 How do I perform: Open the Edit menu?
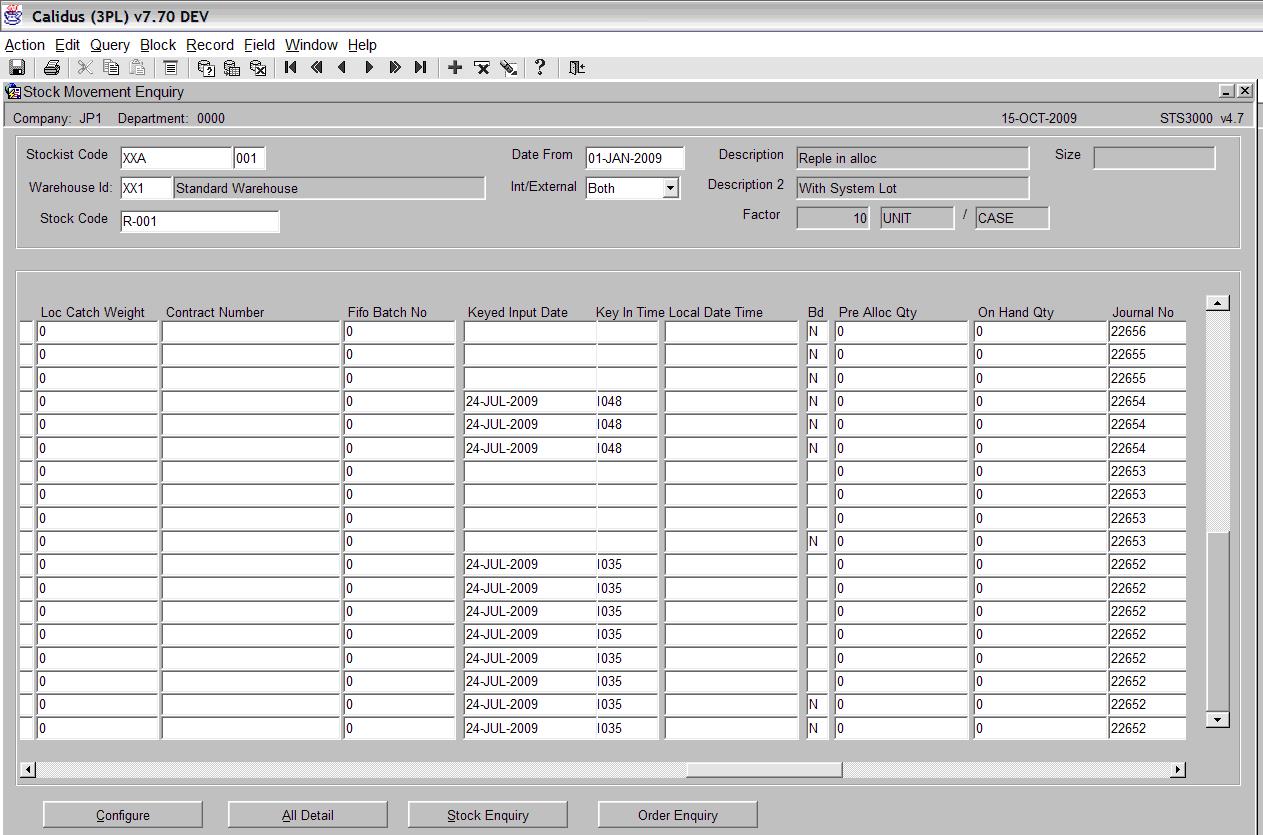pyautogui.click(x=67, y=45)
